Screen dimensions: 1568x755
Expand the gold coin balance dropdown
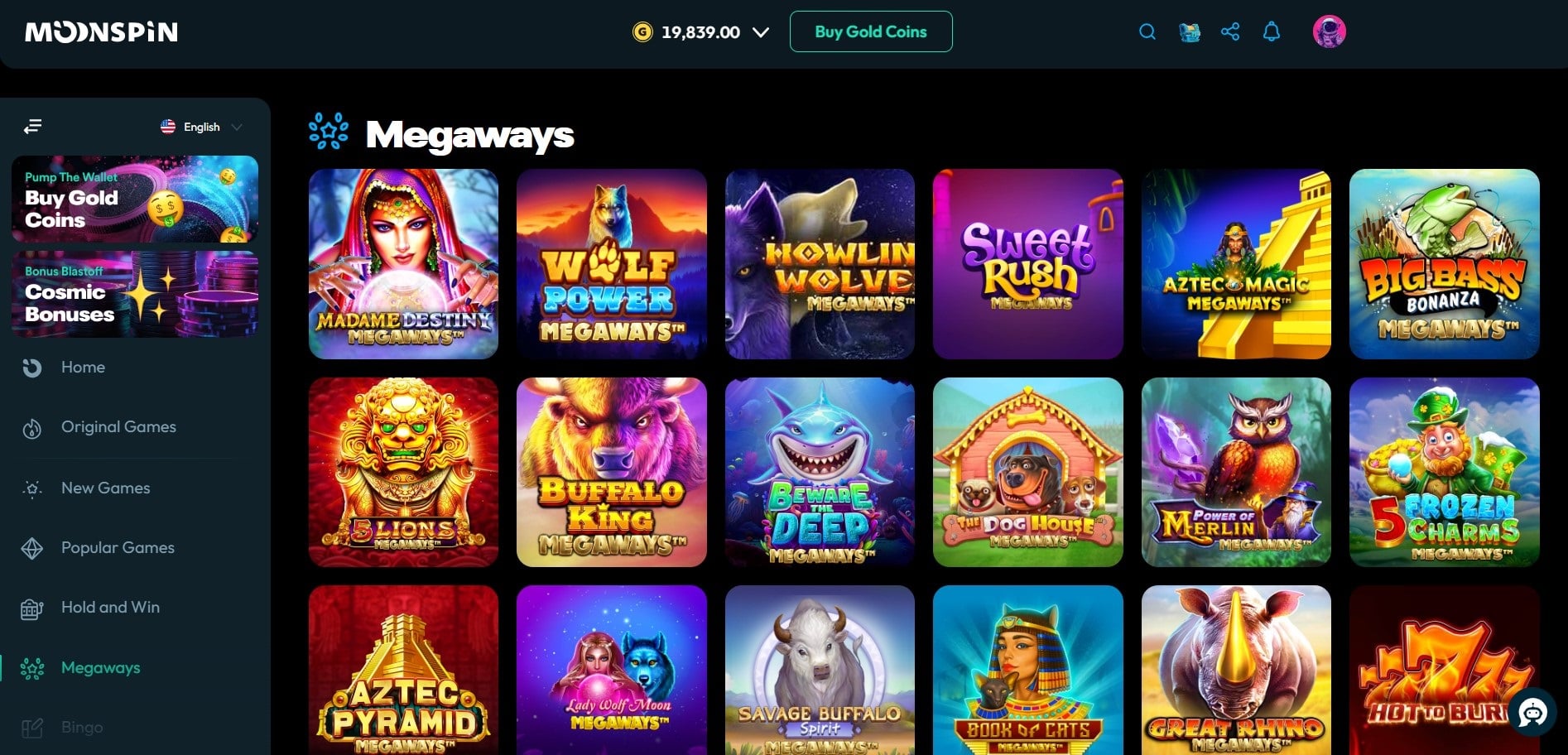pos(761,32)
